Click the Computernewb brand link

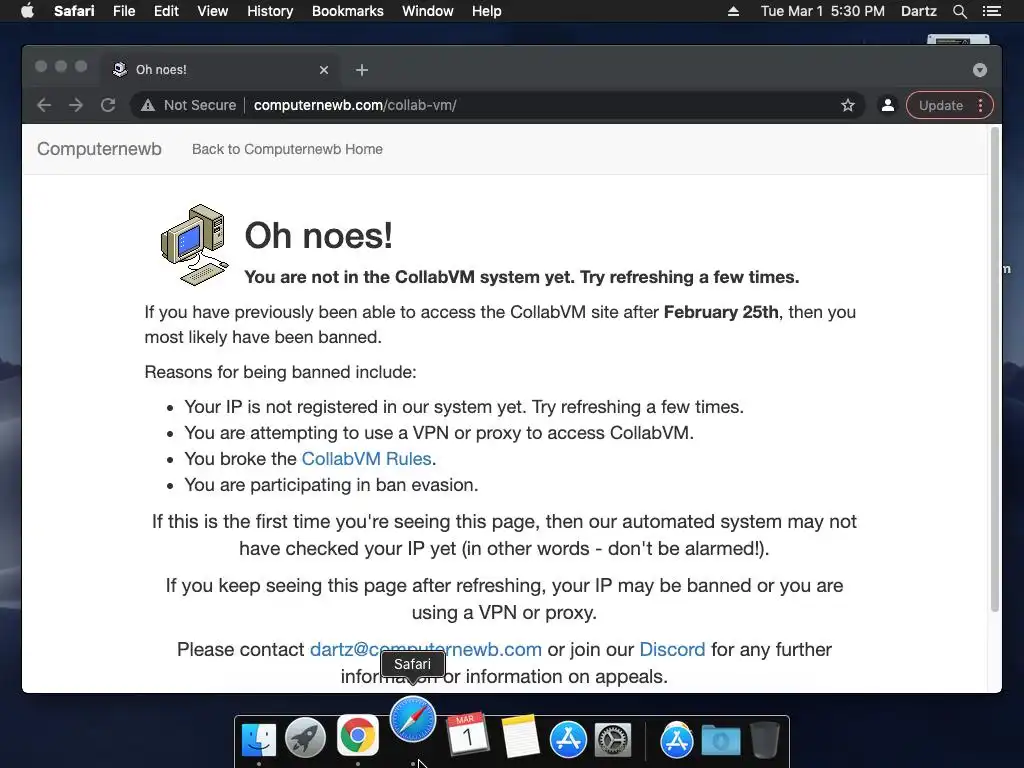click(99, 149)
